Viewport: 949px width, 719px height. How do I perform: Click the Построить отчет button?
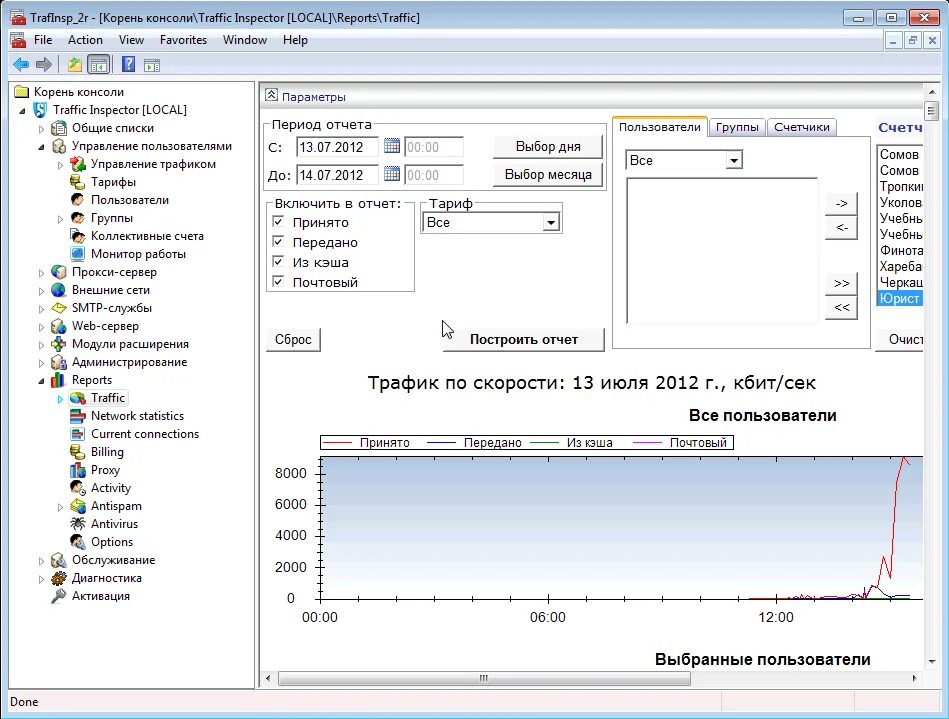pyautogui.click(x=524, y=339)
